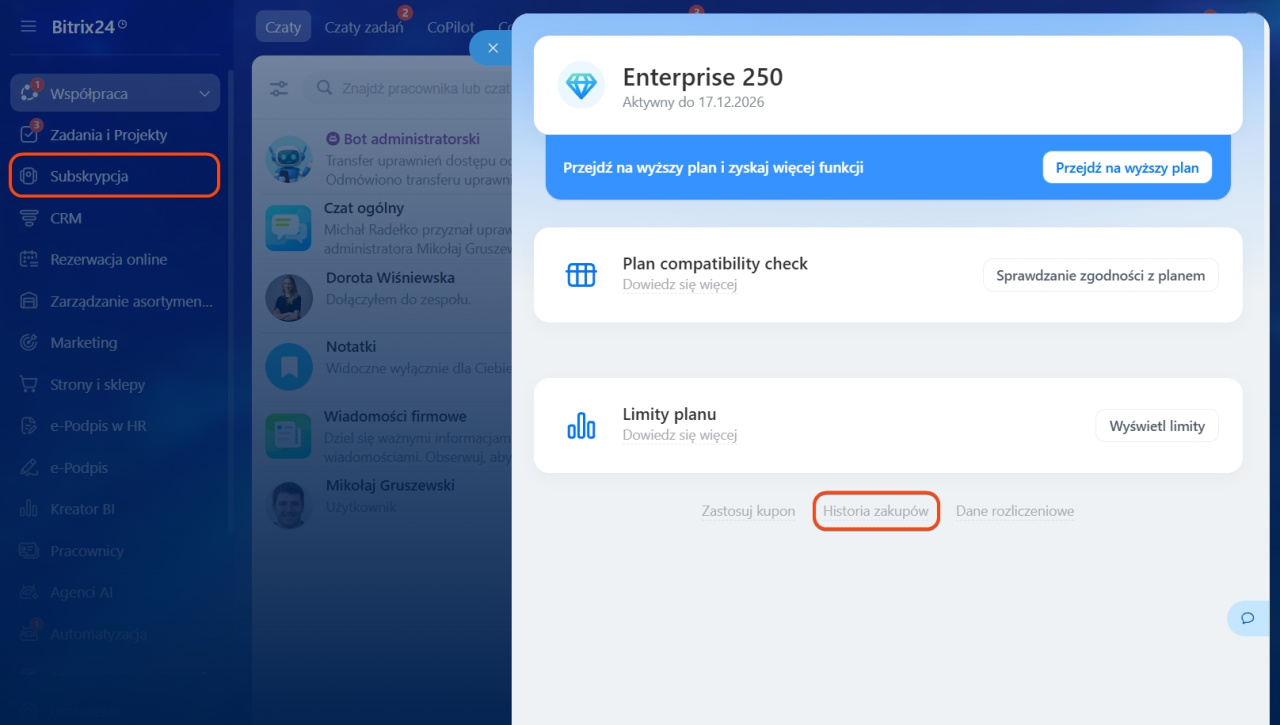Screen dimensions: 1280x725
Task: Click Dorota Wiśniewska's profile photo
Action: (289, 298)
